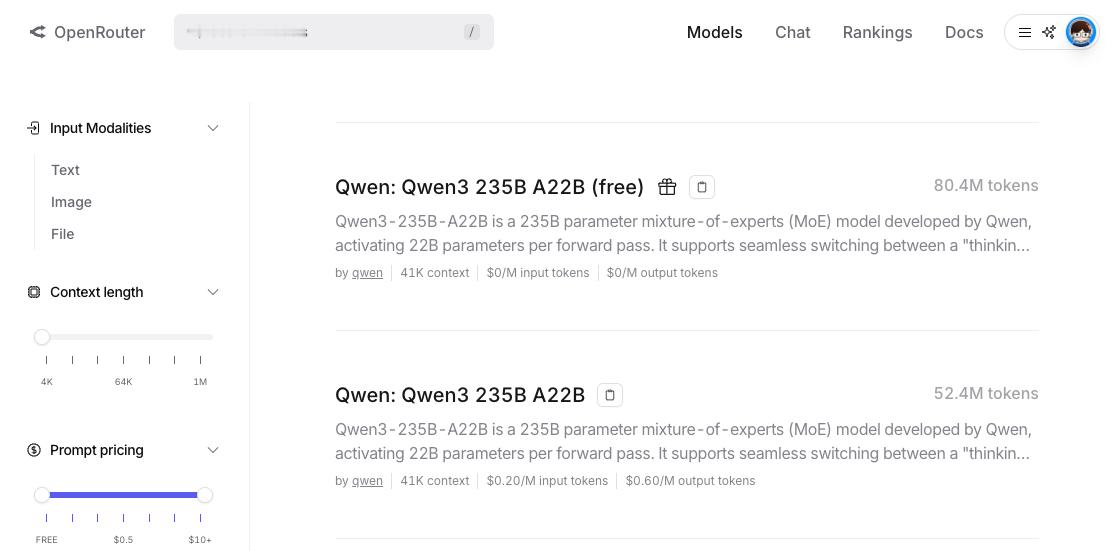Click the OpenRouter logo icon
This screenshot has width=1109, height=551.
coord(37,32)
